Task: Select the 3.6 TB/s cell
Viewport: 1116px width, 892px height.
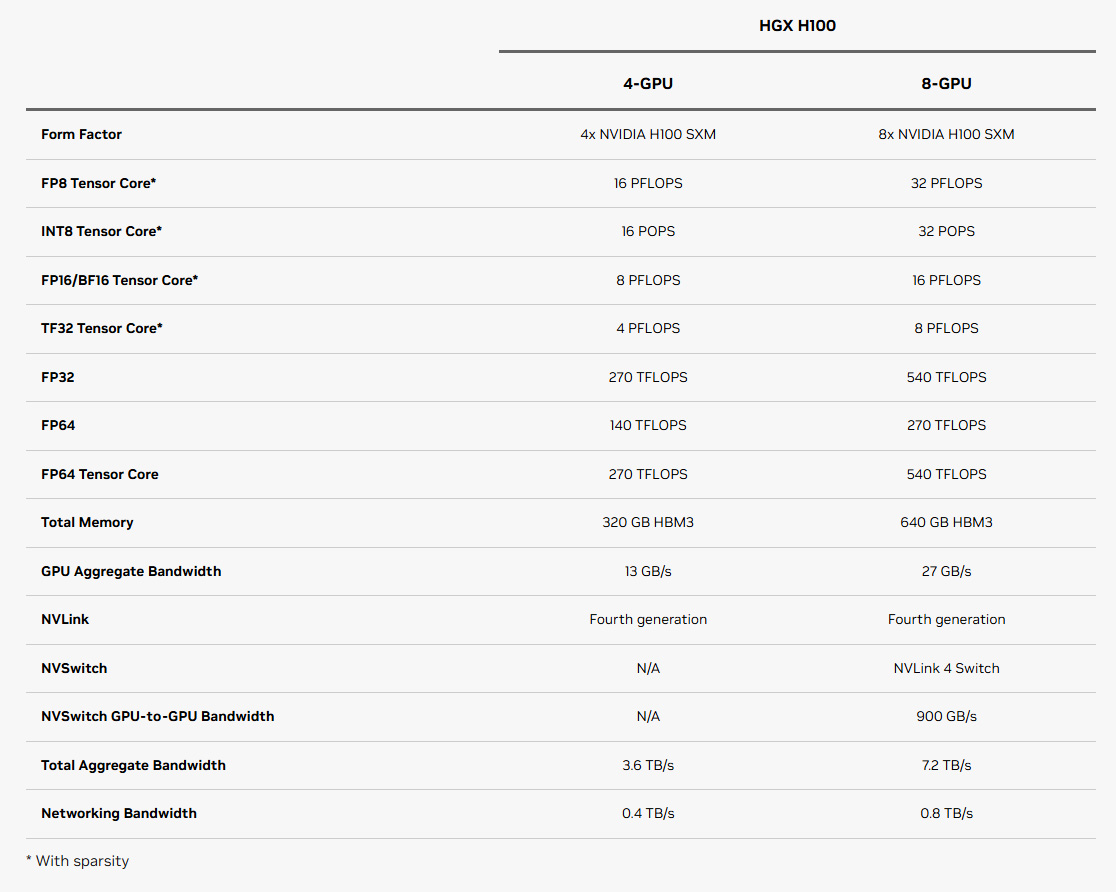Action: [648, 765]
